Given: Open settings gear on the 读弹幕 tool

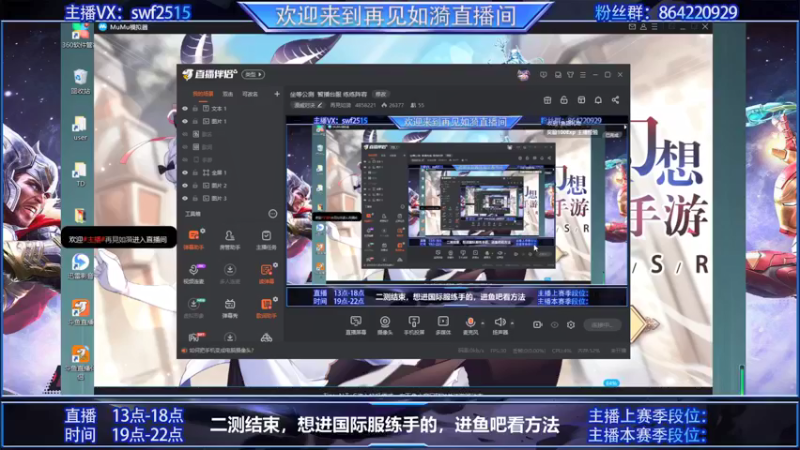Looking at the screenshot, I should pyautogui.click(x=275, y=265).
